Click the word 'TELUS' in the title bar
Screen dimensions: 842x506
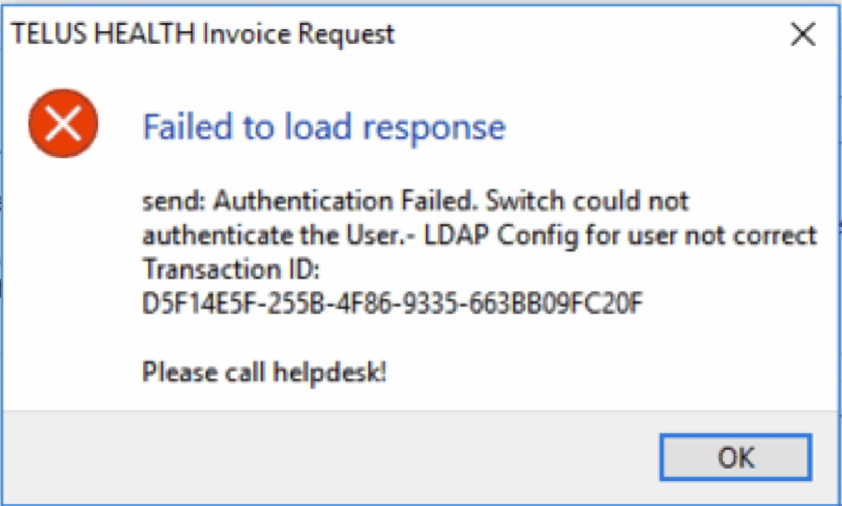[x=44, y=34]
